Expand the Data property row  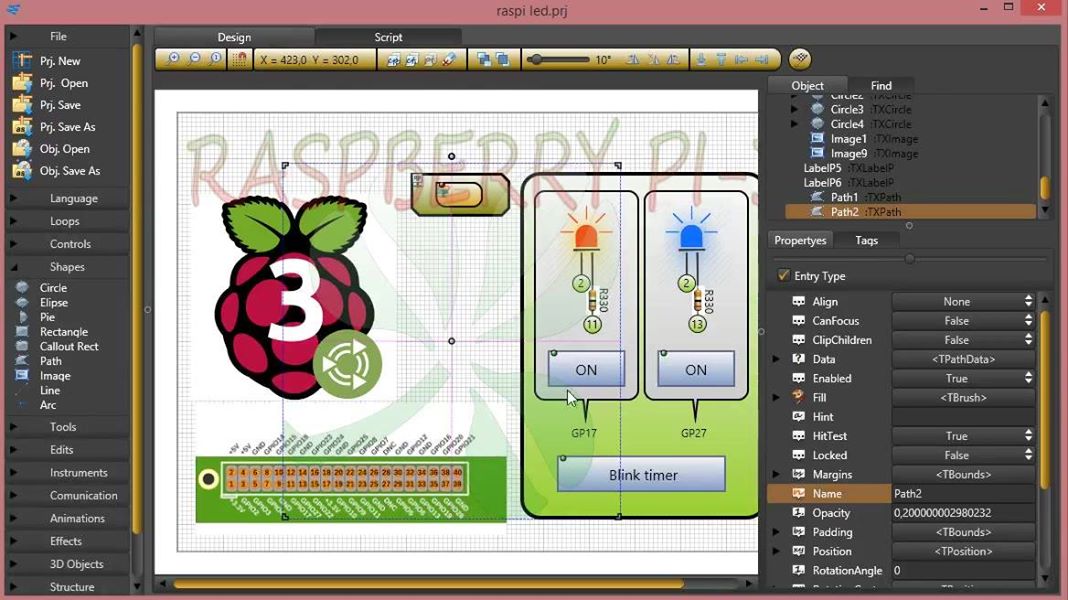[x=776, y=358]
